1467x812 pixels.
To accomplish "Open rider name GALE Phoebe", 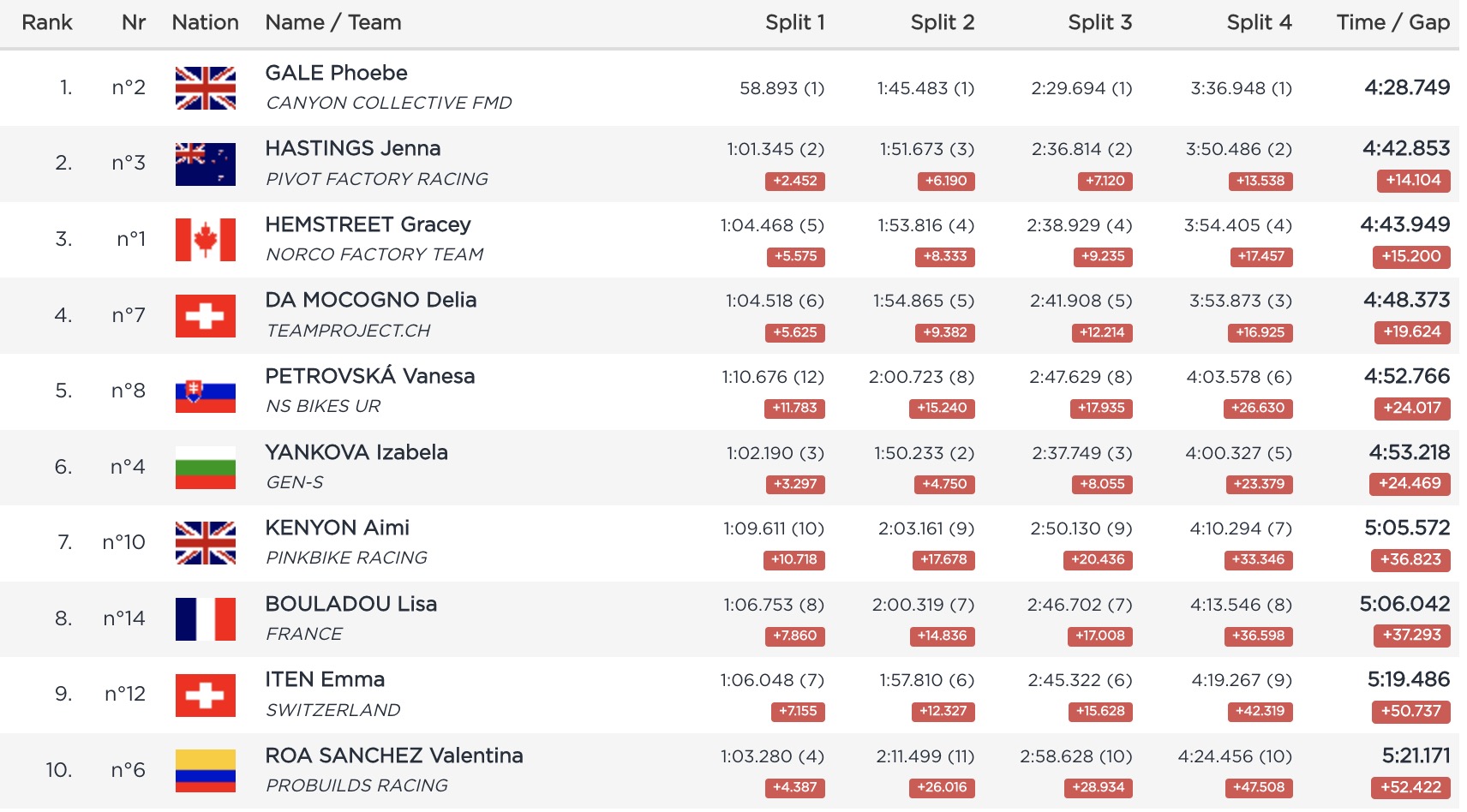I will click(x=336, y=73).
